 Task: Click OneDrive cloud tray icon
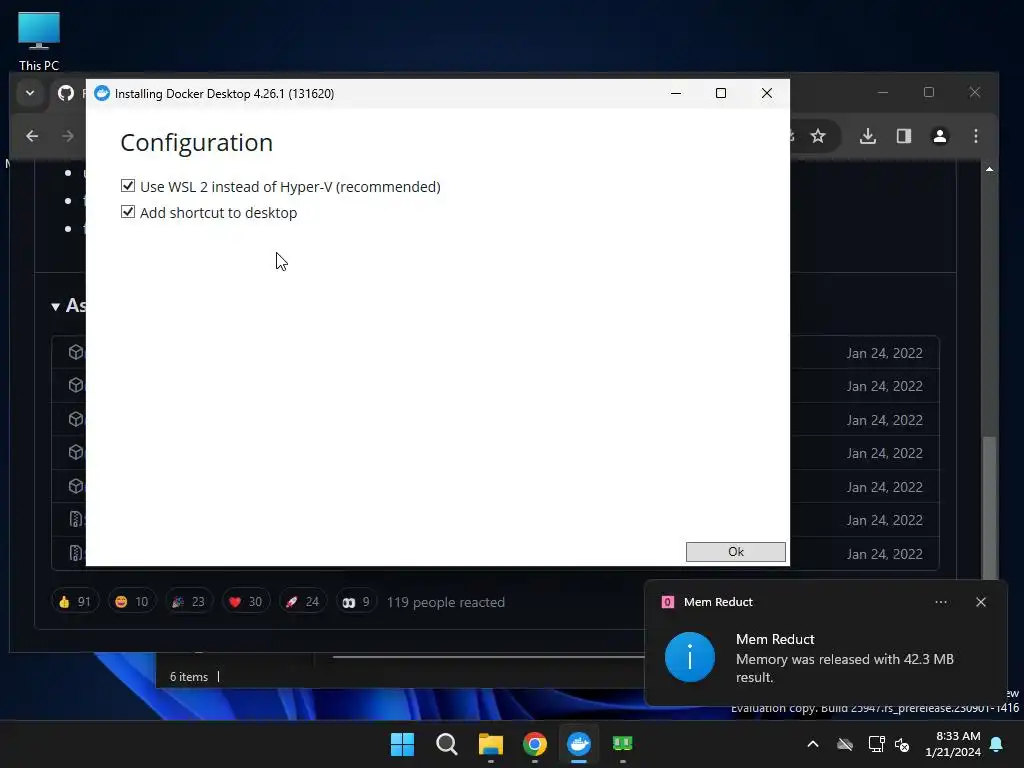pyautogui.click(x=845, y=744)
